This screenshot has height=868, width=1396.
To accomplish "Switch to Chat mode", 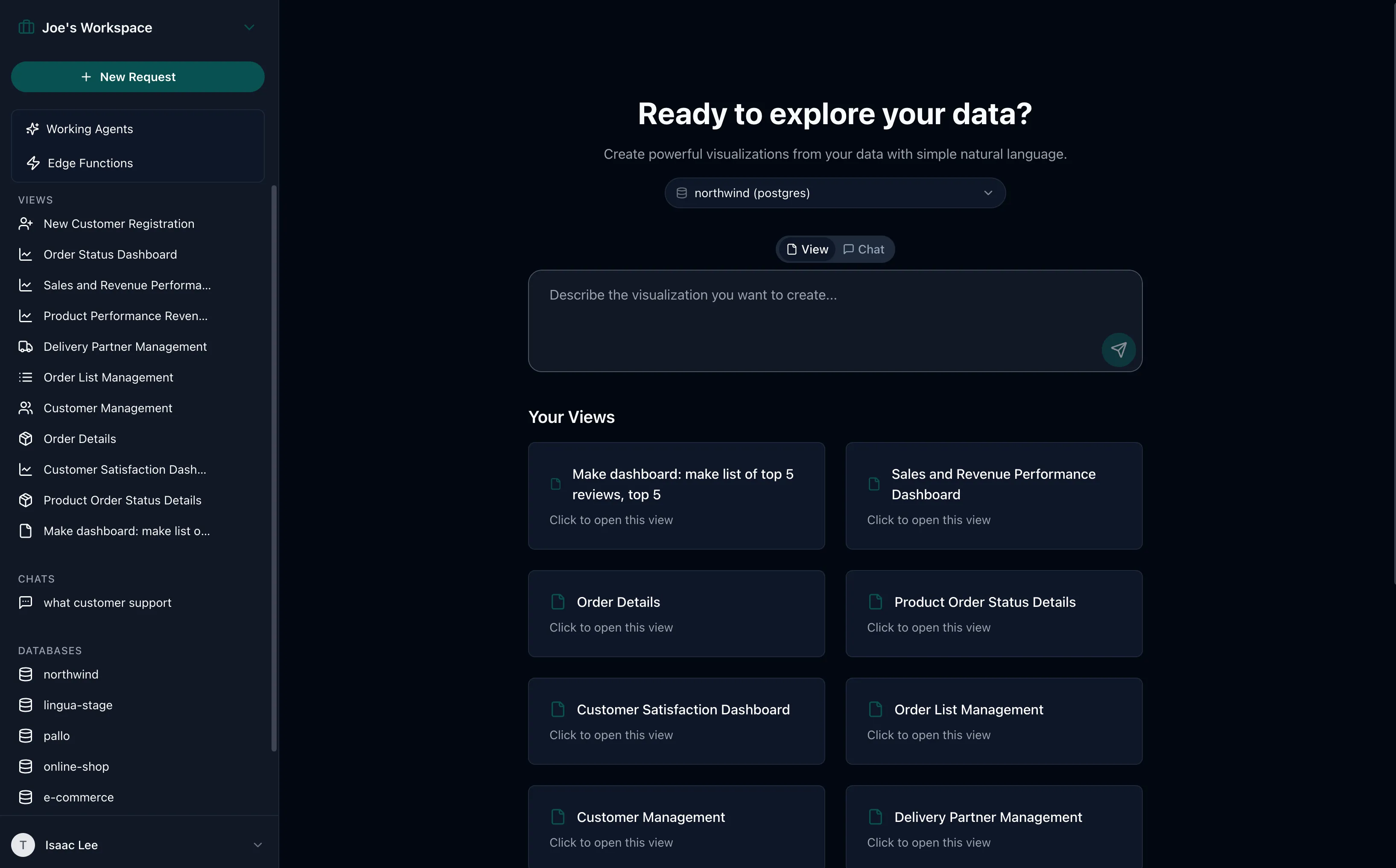I will pyautogui.click(x=863, y=249).
